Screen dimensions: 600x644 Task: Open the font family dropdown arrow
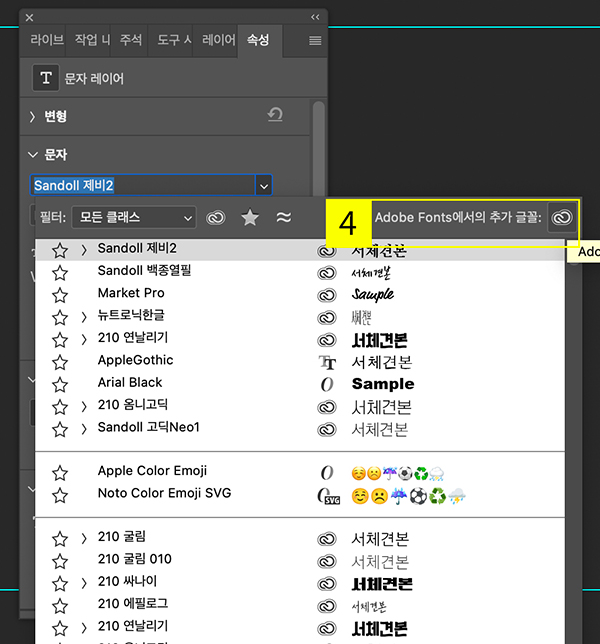(264, 186)
